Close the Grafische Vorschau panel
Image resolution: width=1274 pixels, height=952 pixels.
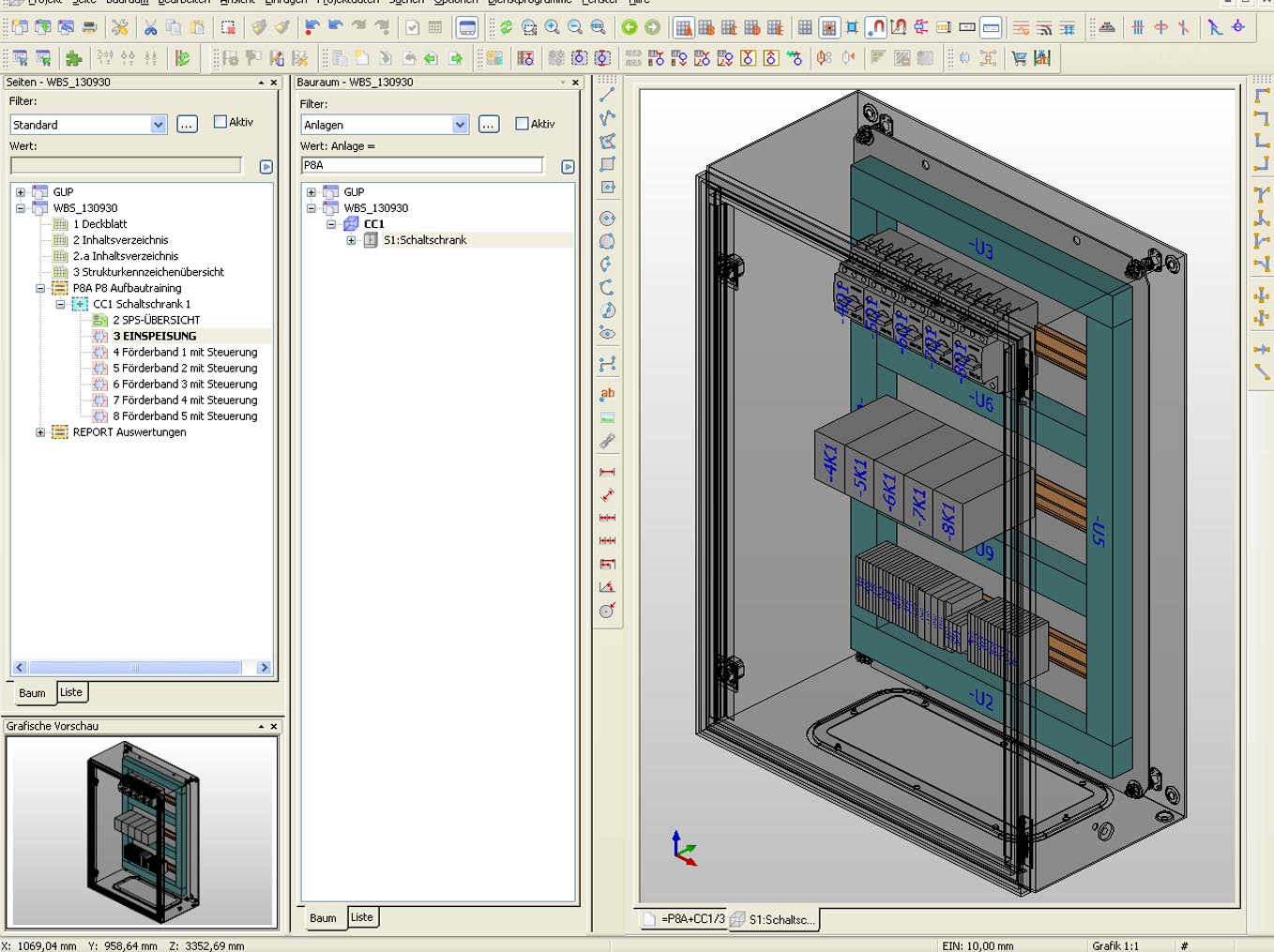tap(274, 726)
